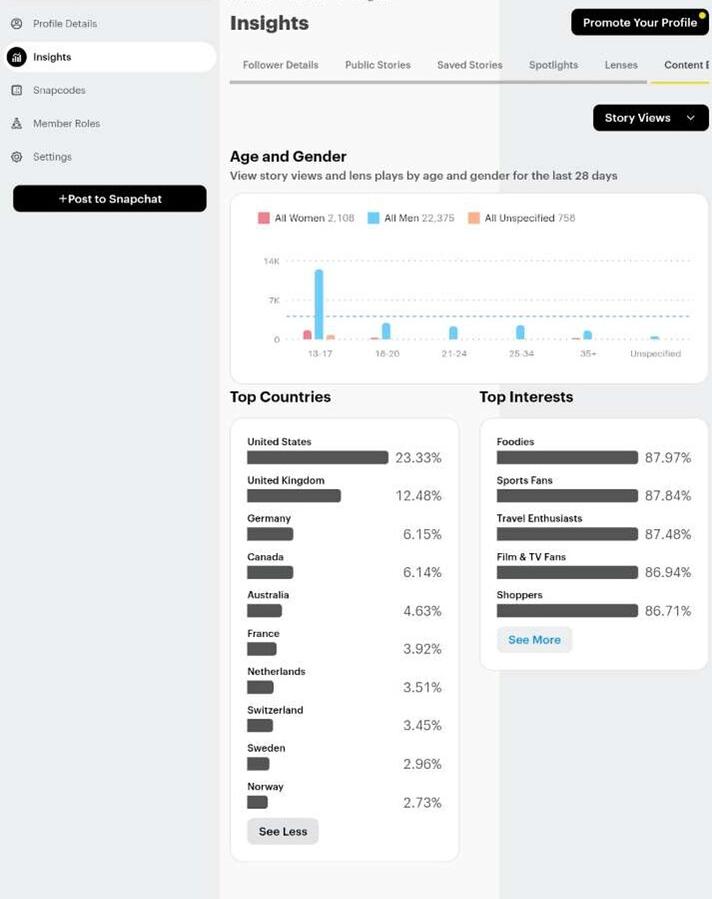Open the Story Views dropdown

651,118
